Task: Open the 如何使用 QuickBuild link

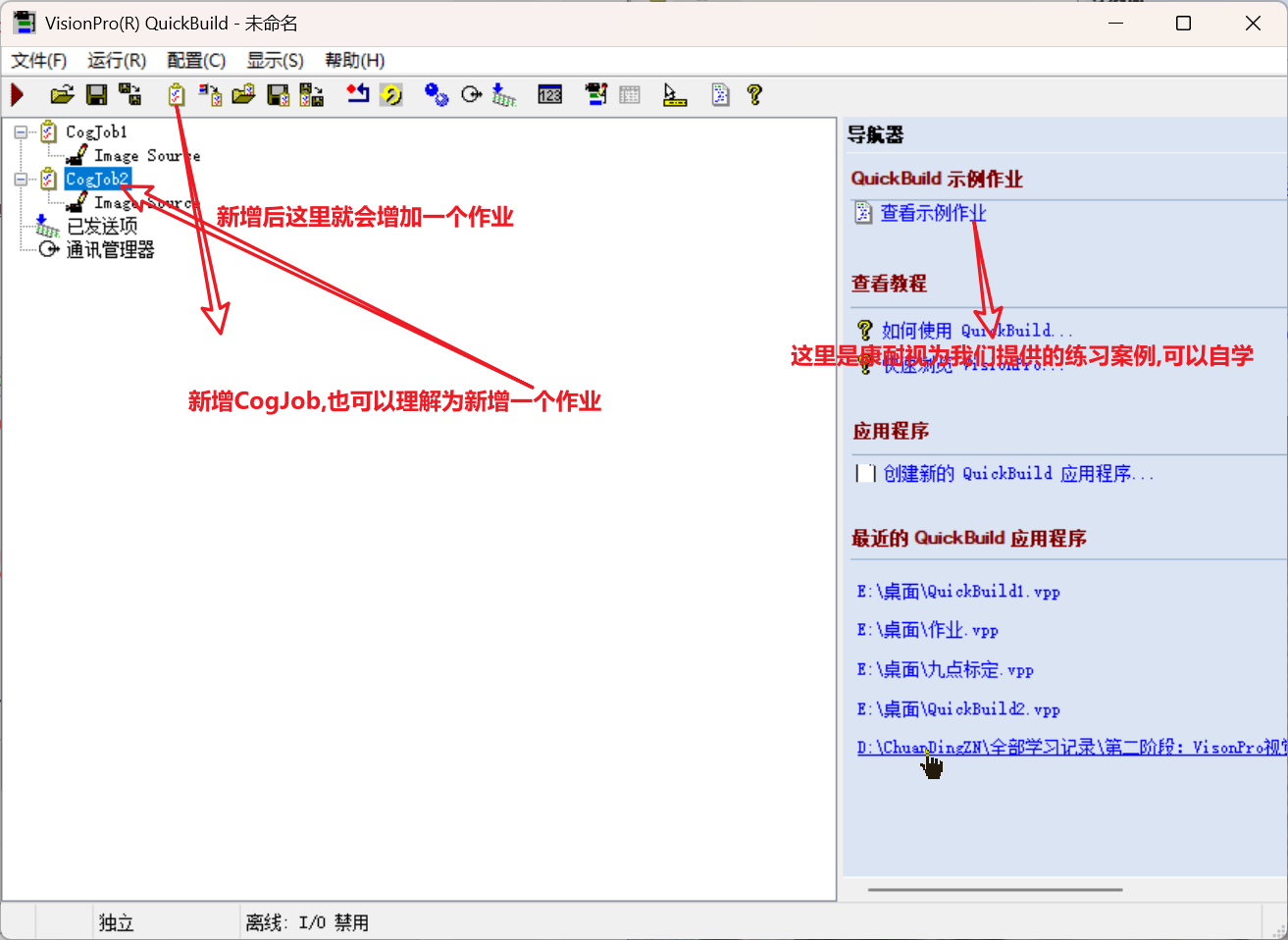Action: pyautogui.click(x=977, y=331)
